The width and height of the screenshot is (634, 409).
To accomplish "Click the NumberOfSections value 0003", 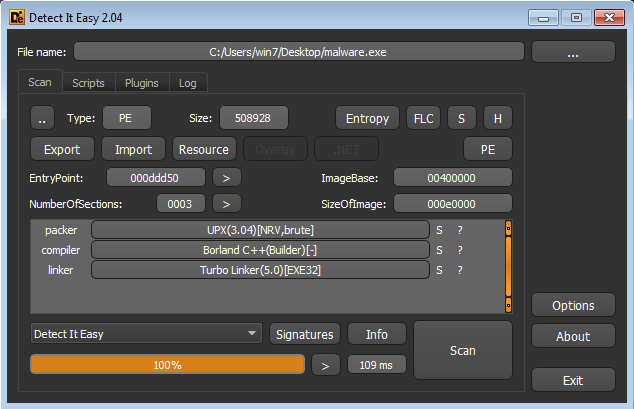I will (x=180, y=204).
